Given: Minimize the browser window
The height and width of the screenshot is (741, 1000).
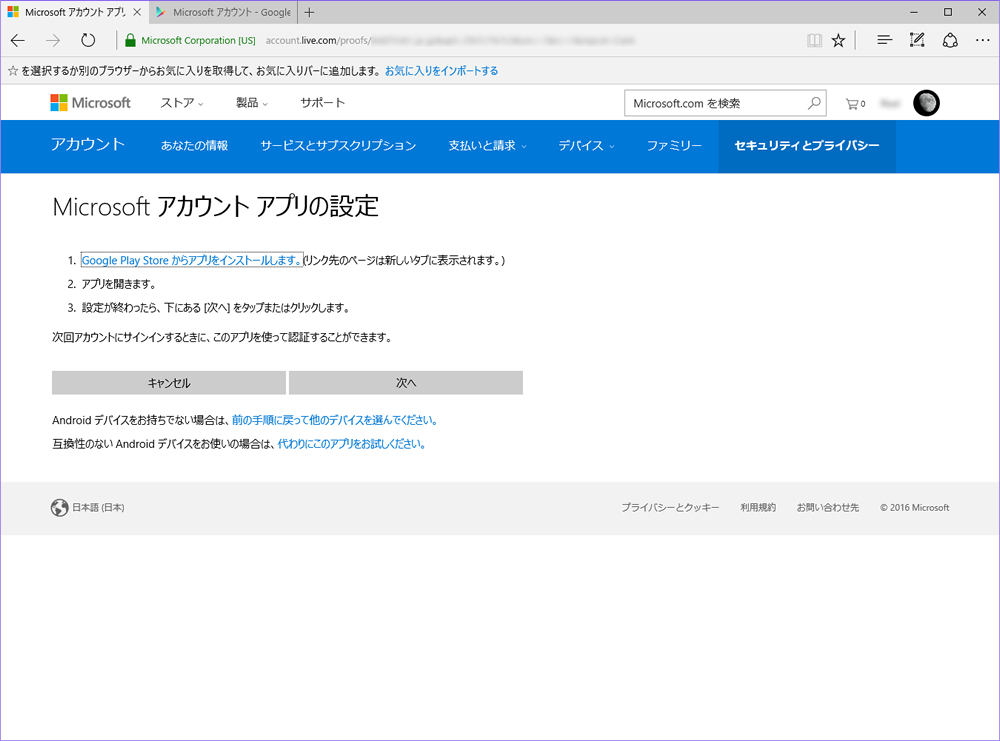Looking at the screenshot, I should (914, 12).
